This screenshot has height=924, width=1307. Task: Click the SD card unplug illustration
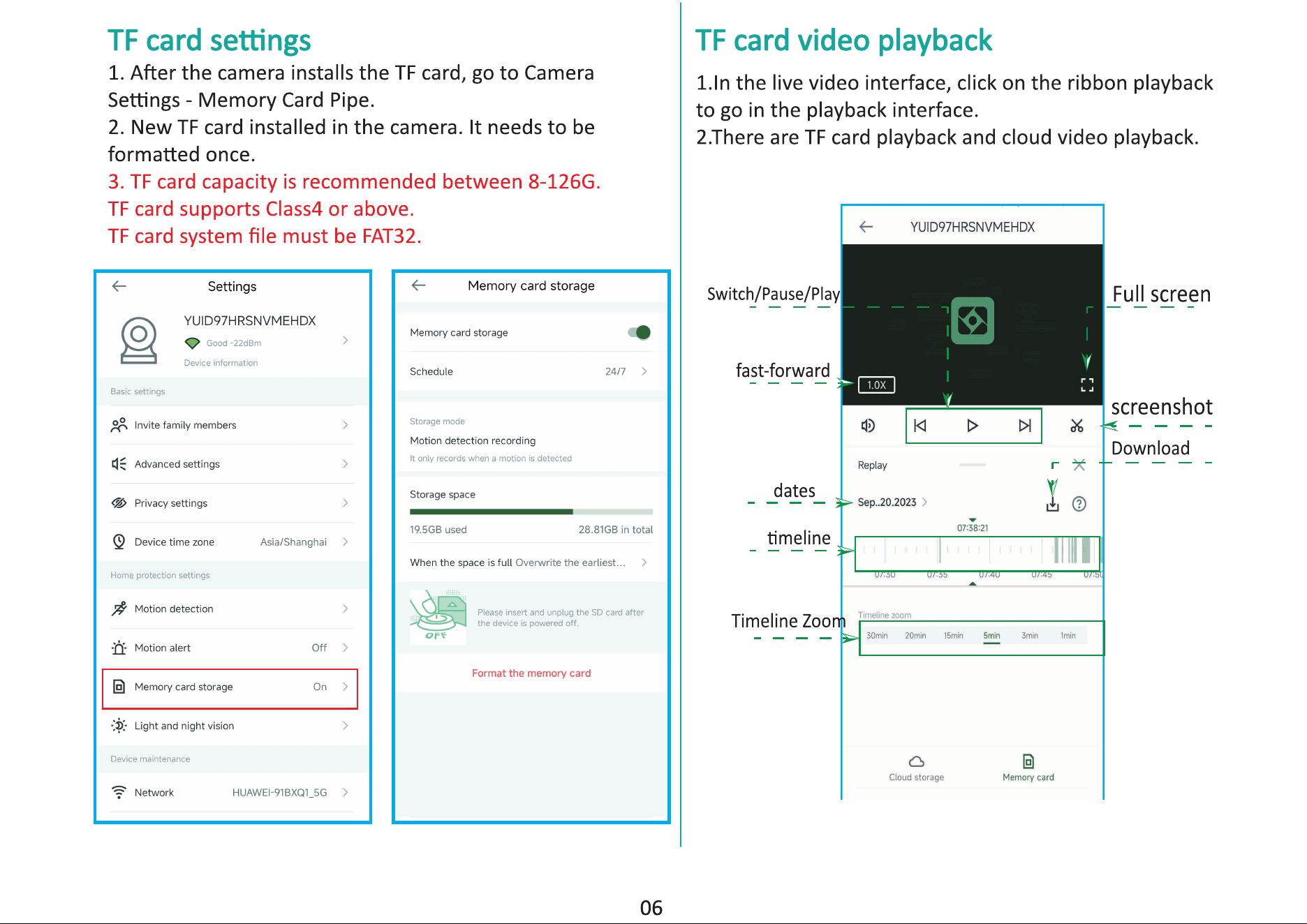click(438, 617)
